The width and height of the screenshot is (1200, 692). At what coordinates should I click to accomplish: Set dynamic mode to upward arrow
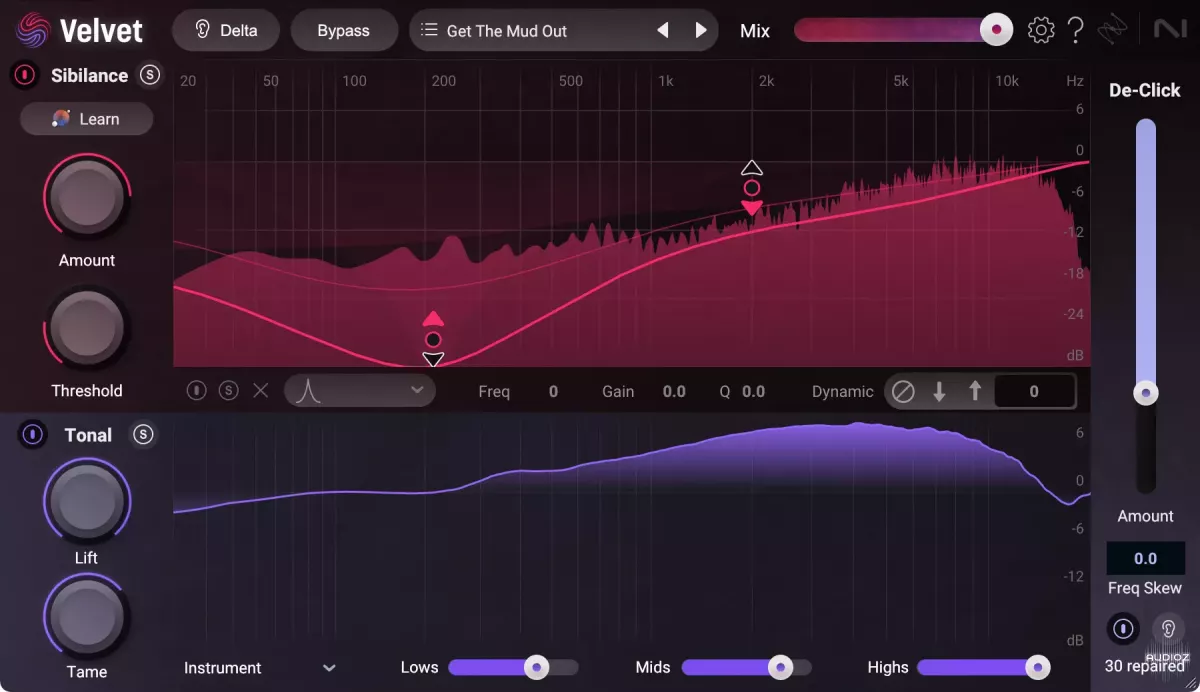point(975,392)
